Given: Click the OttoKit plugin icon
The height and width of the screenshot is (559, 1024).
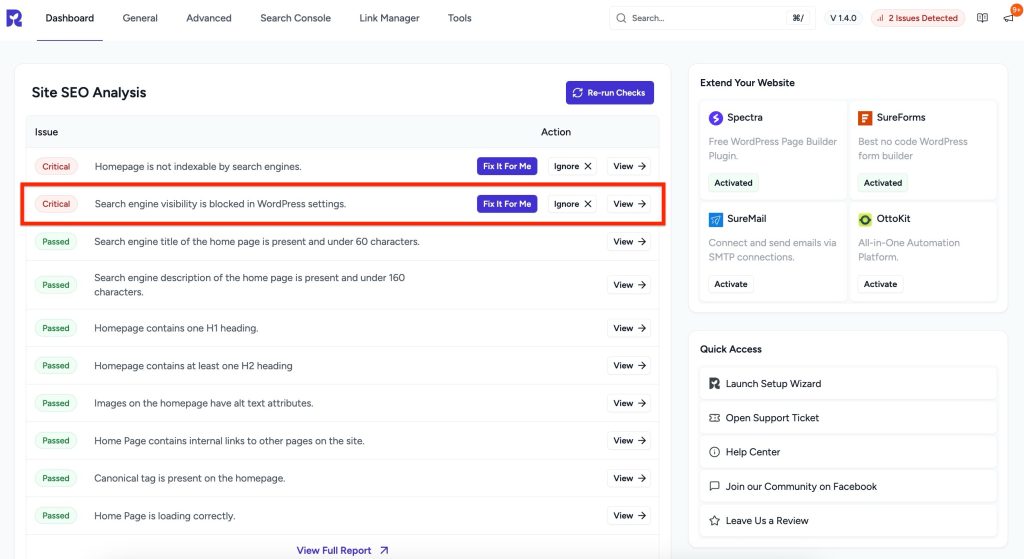Looking at the screenshot, I should point(865,219).
